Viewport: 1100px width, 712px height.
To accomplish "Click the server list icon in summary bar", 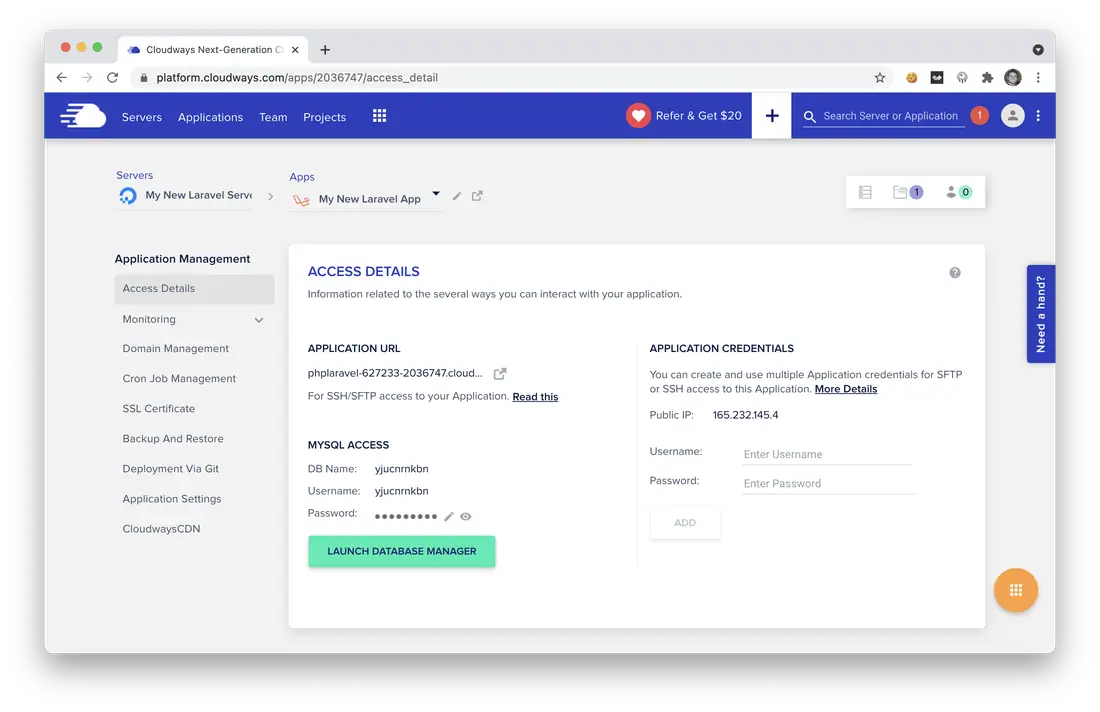I will coord(865,192).
